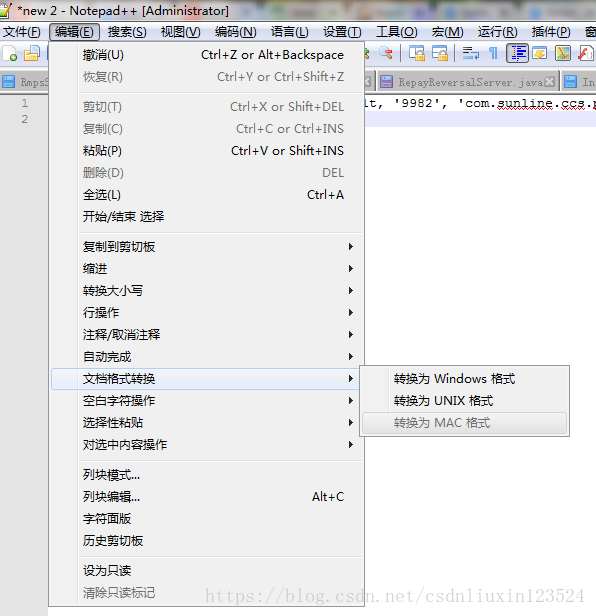Click line number 1 in the margin
The height and width of the screenshot is (616, 596).
coord(25,103)
